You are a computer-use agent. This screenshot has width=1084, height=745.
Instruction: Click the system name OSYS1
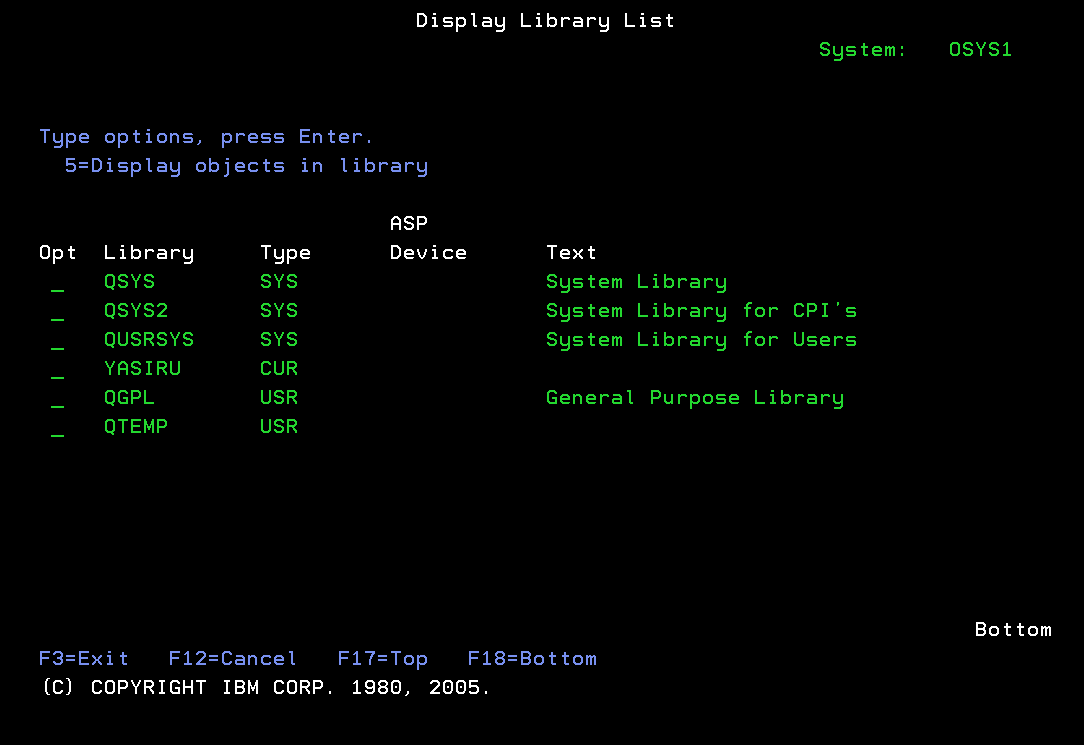pyautogui.click(x=980, y=50)
